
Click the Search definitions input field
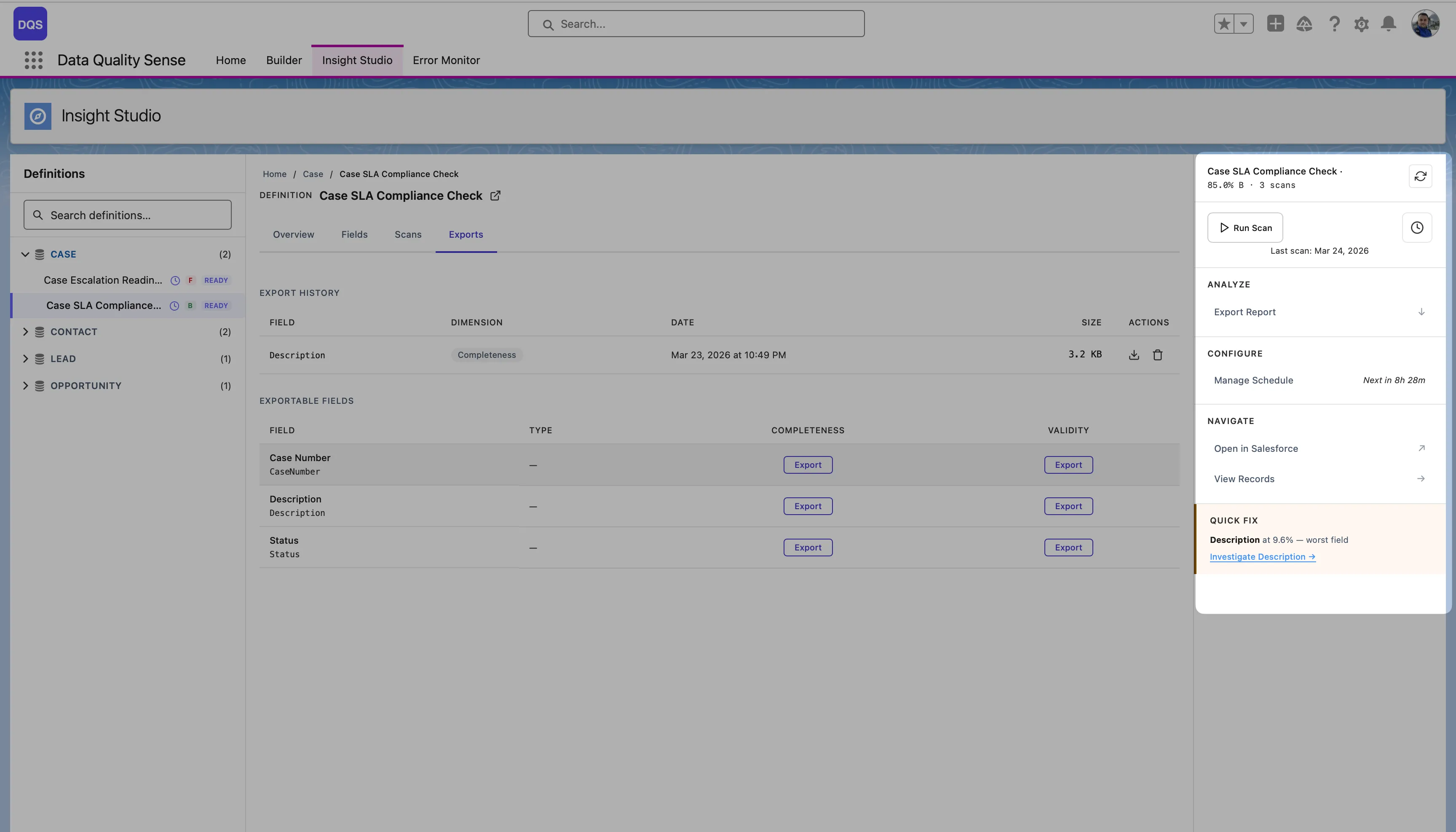(127, 214)
